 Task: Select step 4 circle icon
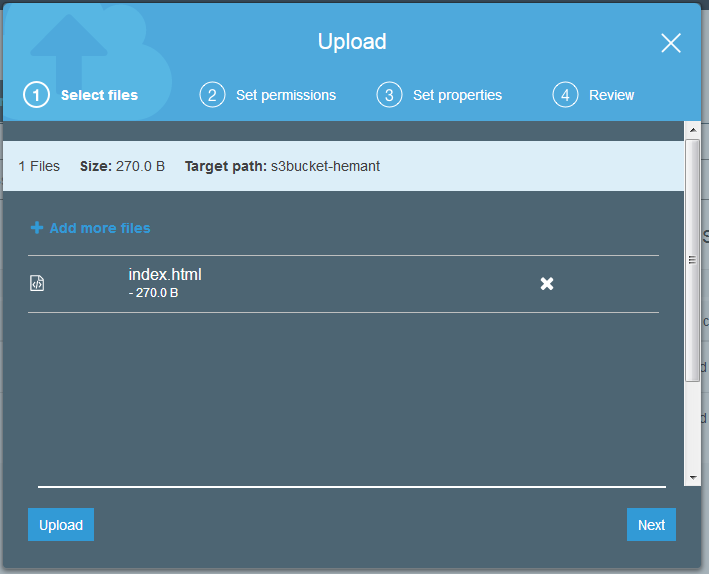pos(565,95)
